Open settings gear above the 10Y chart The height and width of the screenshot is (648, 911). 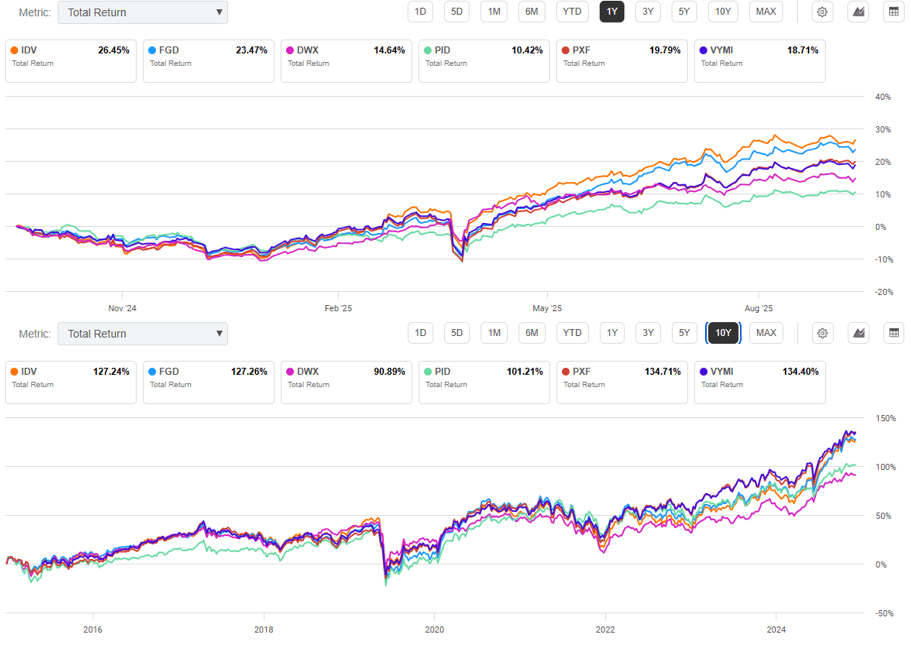pyautogui.click(x=822, y=333)
